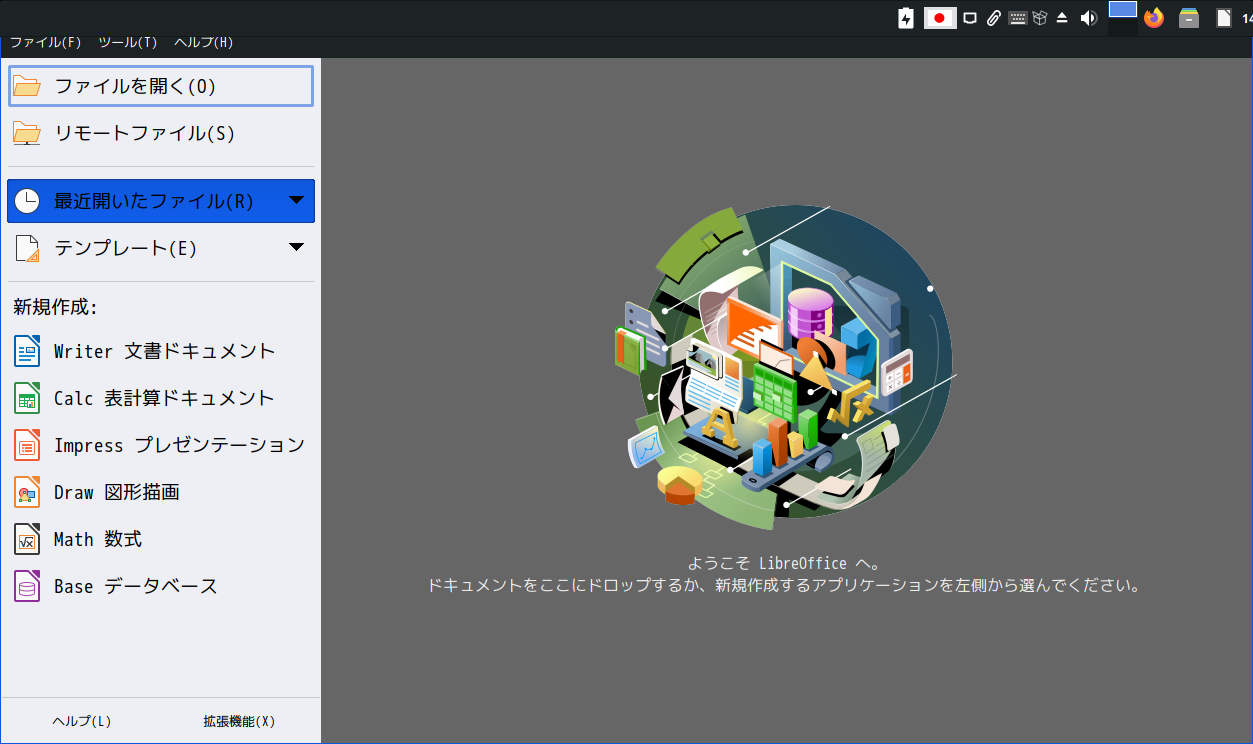
Task: Select the 最近開いたファイル(R) button
Action: 161,201
